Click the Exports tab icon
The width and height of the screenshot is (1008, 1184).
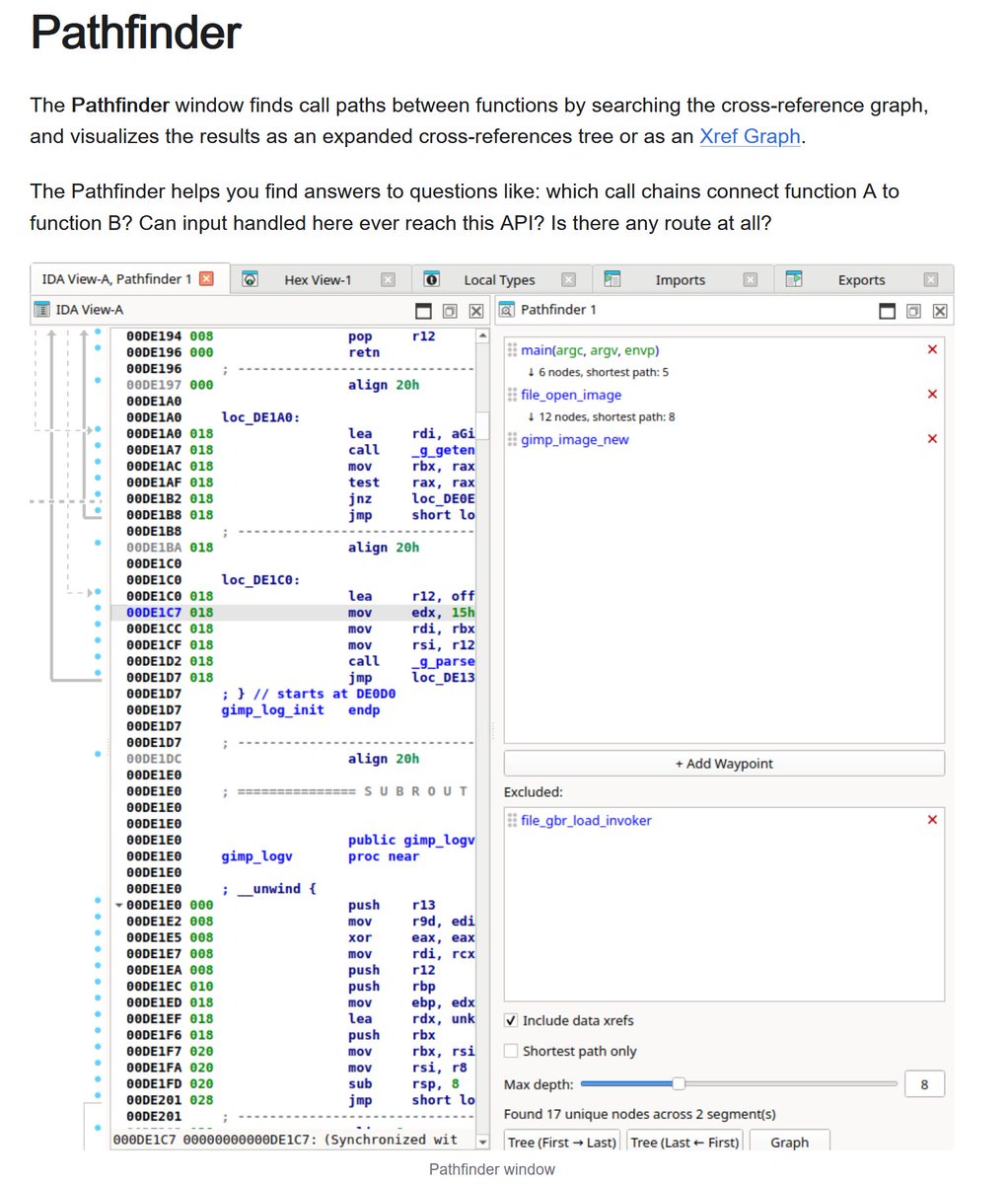coord(794,280)
